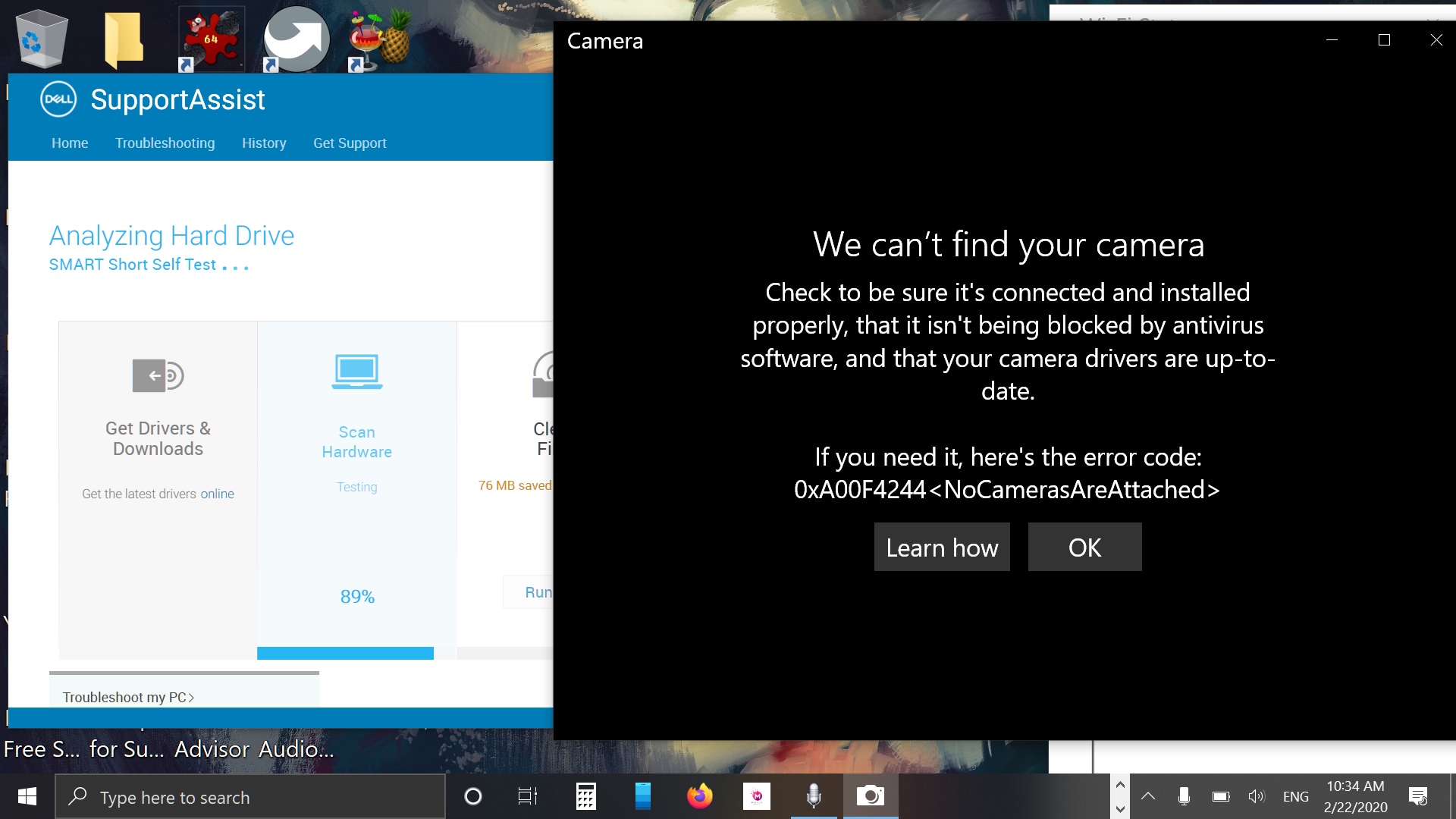Click the 89% scan progress value
Screen dimensions: 1456x819
[357, 597]
